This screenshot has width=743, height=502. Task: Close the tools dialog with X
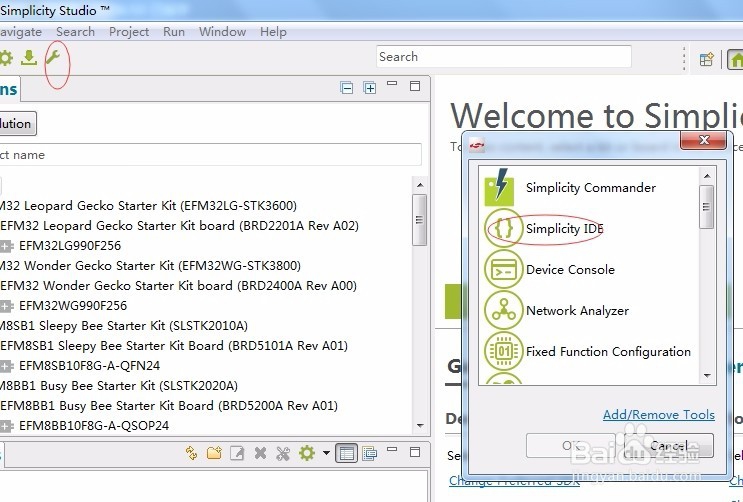703,140
